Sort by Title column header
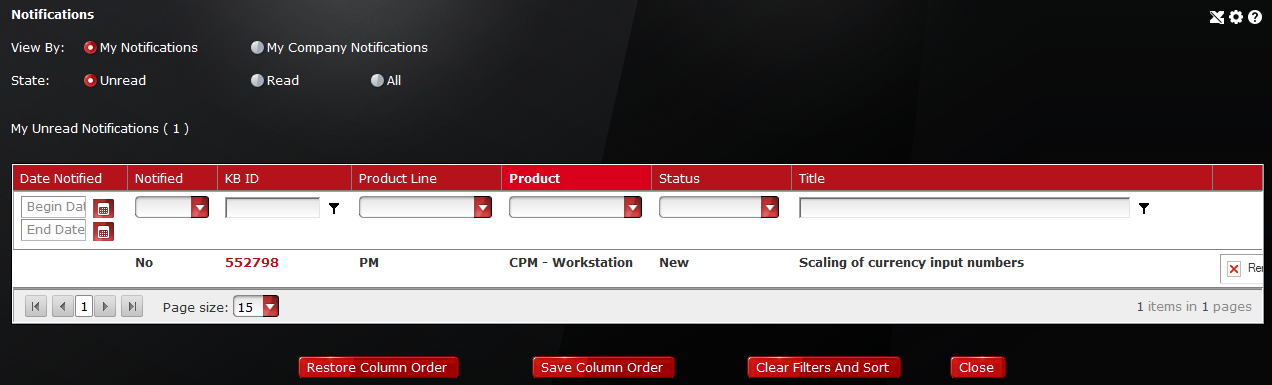 tap(812, 178)
